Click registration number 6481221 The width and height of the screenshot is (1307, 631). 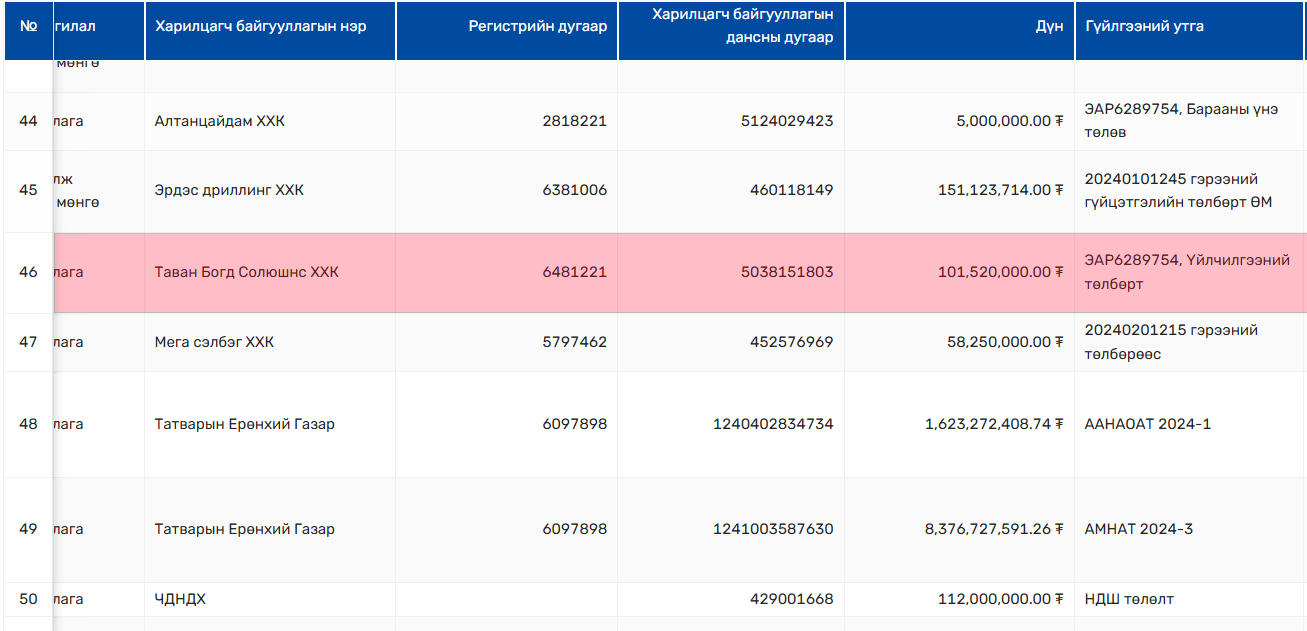tap(575, 272)
